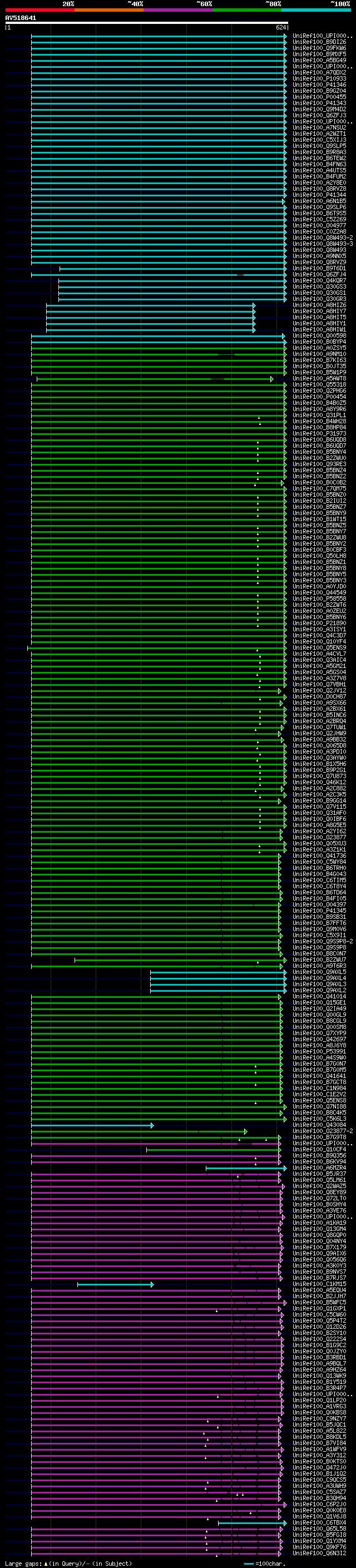Viewport: 356px width, 1568px height.
Task: Click hit label UniRef100_P00455
Action: pyautogui.click(x=319, y=97)
